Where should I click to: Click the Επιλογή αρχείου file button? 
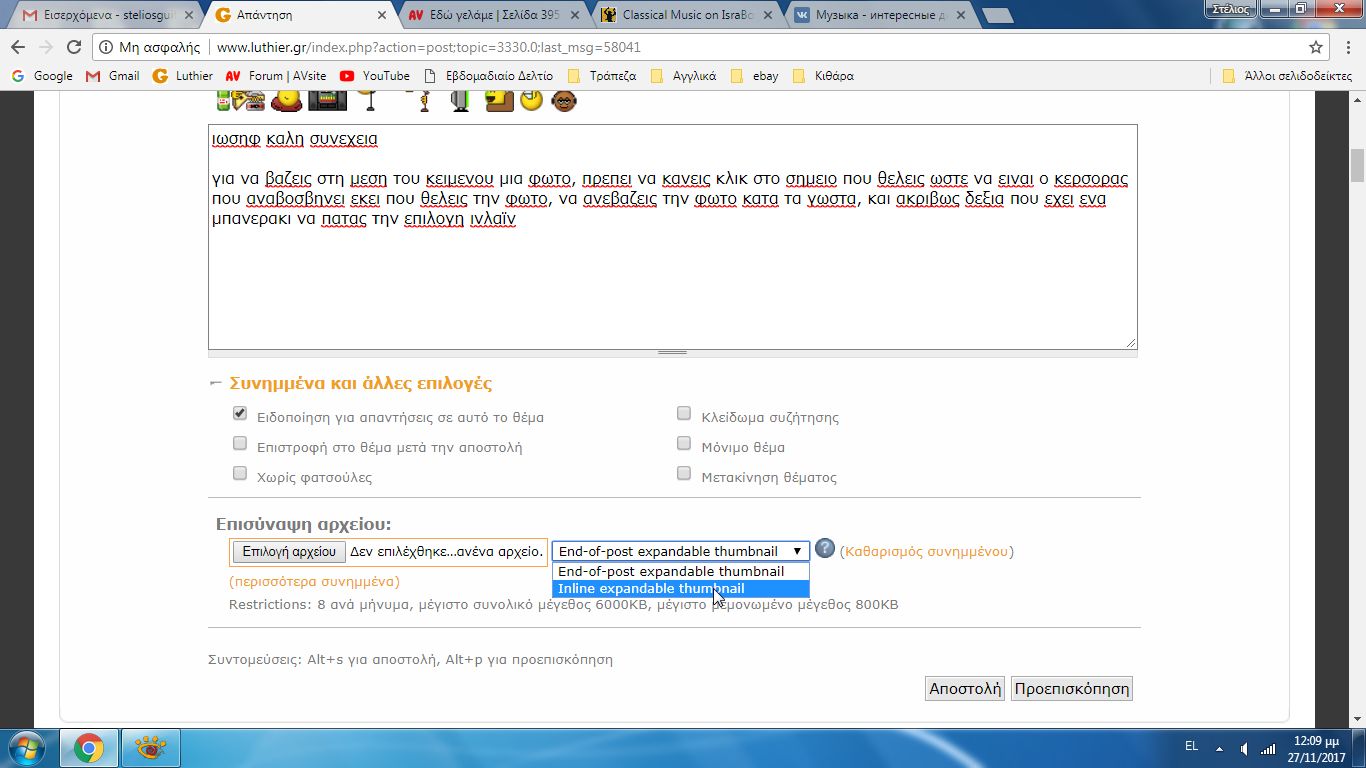[289, 552]
